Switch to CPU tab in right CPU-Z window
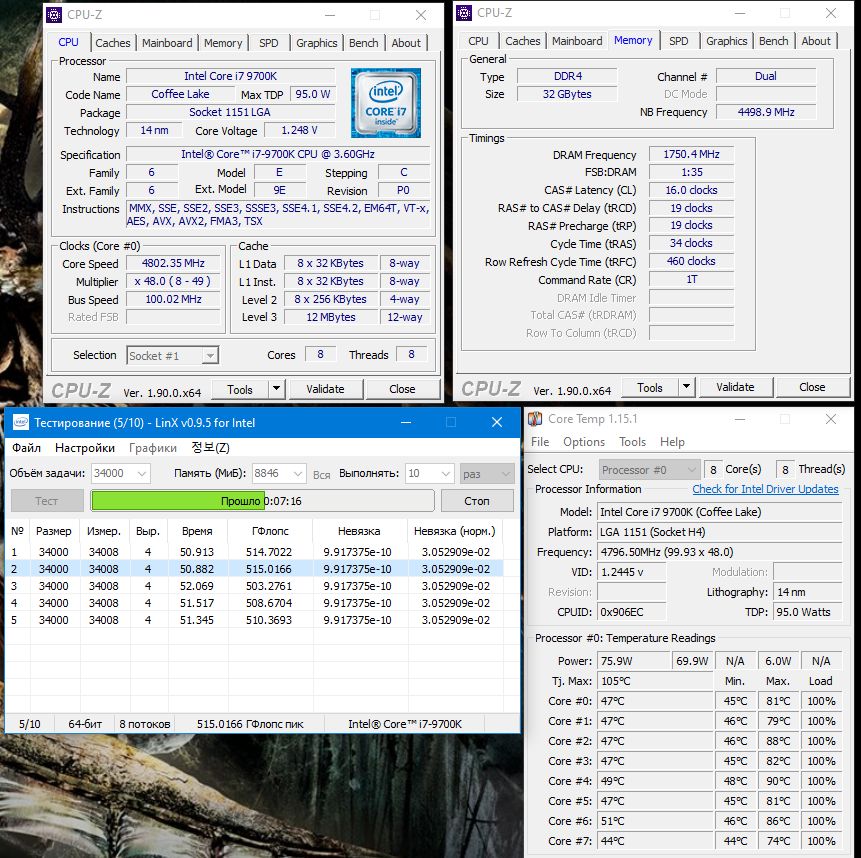The image size is (861, 858). pyautogui.click(x=478, y=41)
